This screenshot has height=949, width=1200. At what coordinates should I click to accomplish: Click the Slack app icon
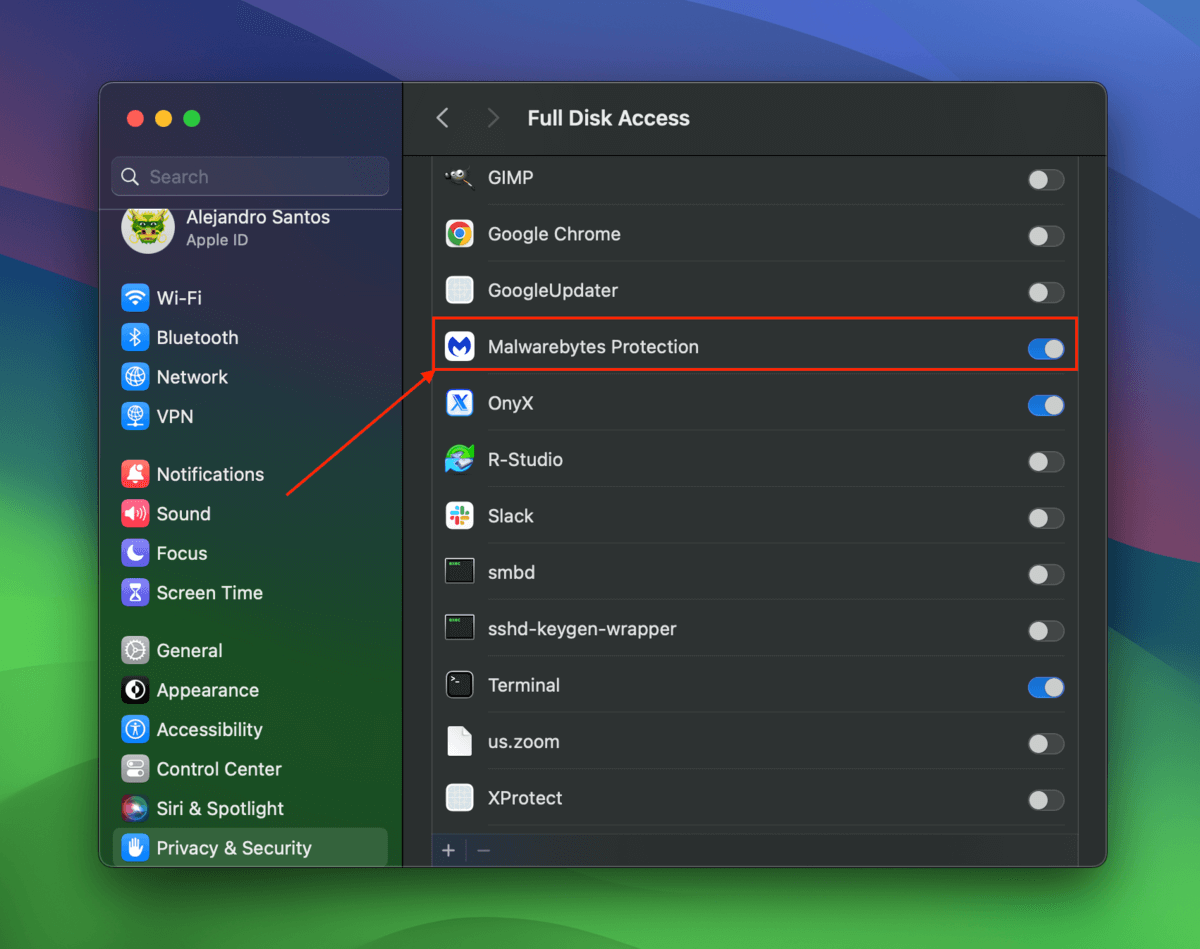coord(459,516)
